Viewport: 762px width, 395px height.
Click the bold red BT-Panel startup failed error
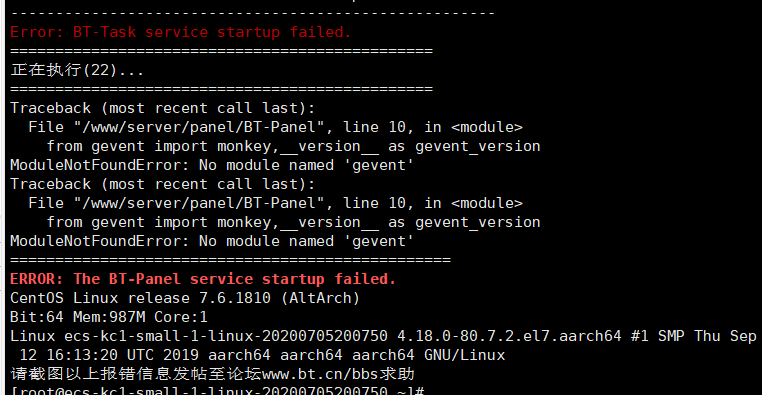point(203,279)
